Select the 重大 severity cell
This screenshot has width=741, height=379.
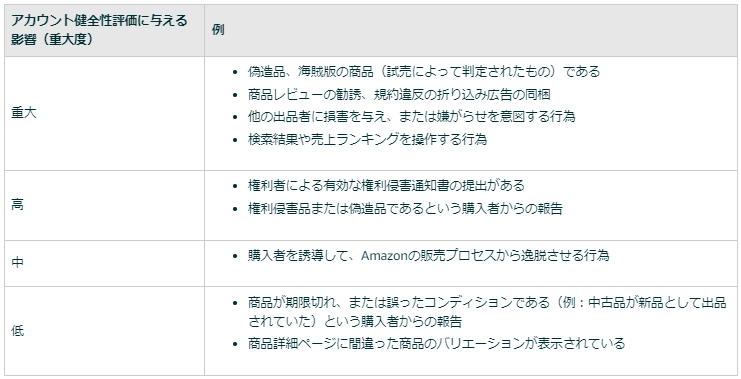pyautogui.click(x=24, y=113)
